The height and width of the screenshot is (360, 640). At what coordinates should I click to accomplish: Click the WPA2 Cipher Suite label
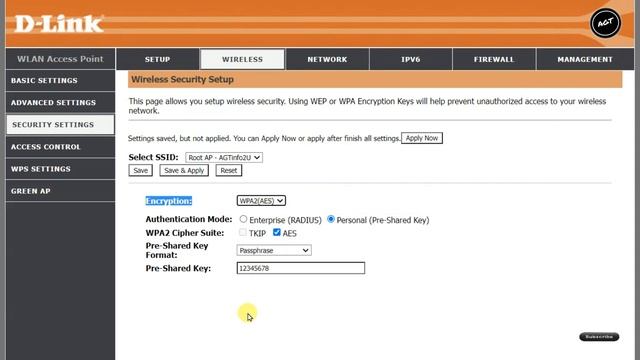(x=184, y=233)
